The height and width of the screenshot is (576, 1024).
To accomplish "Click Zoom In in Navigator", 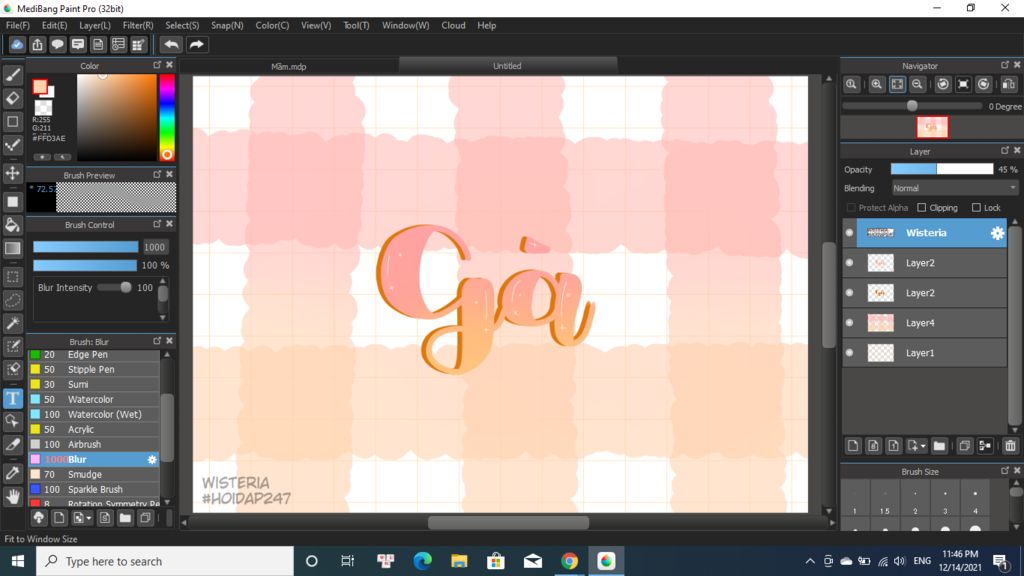I will (876, 84).
